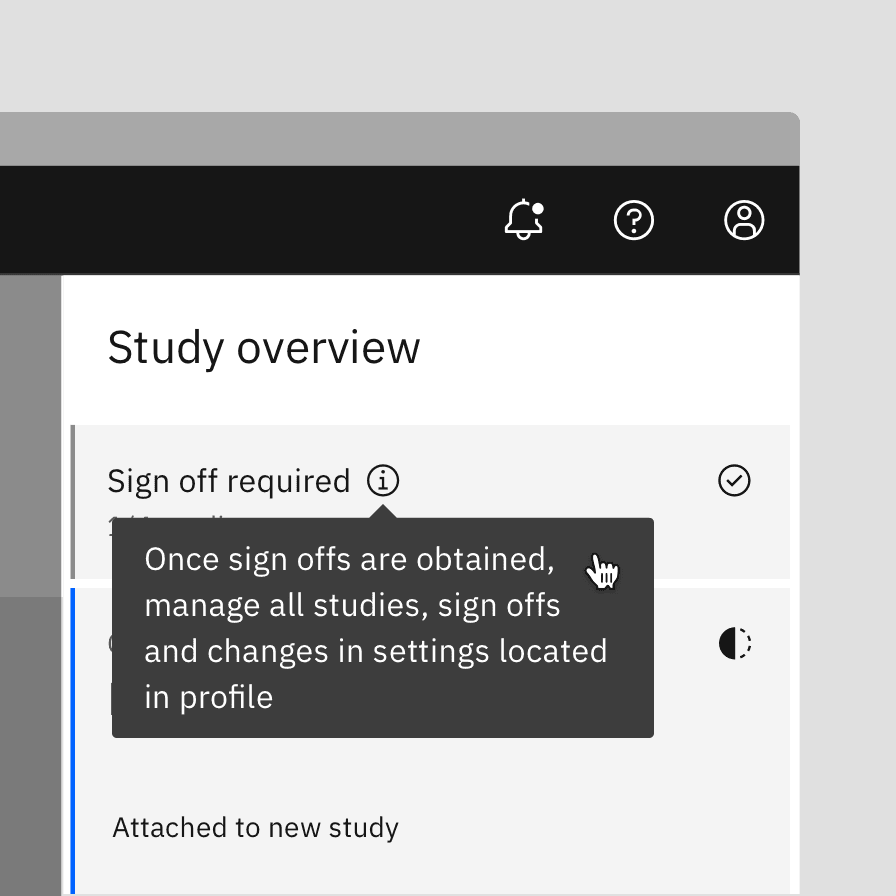Screen dimensions: 896x896
Task: Click the tooltip's last line reading in profile
Action: pos(208,697)
